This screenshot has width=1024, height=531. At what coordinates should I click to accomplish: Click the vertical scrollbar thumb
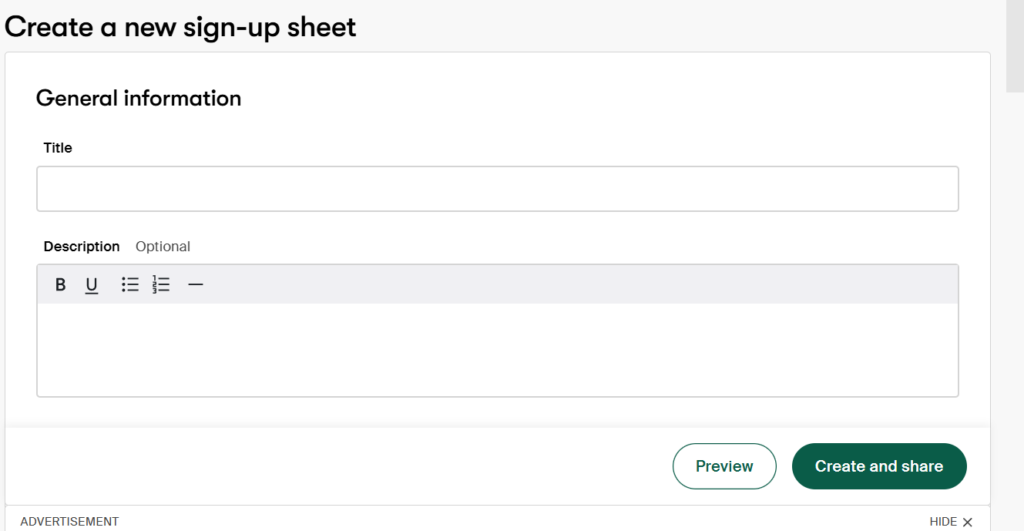[1014, 45]
